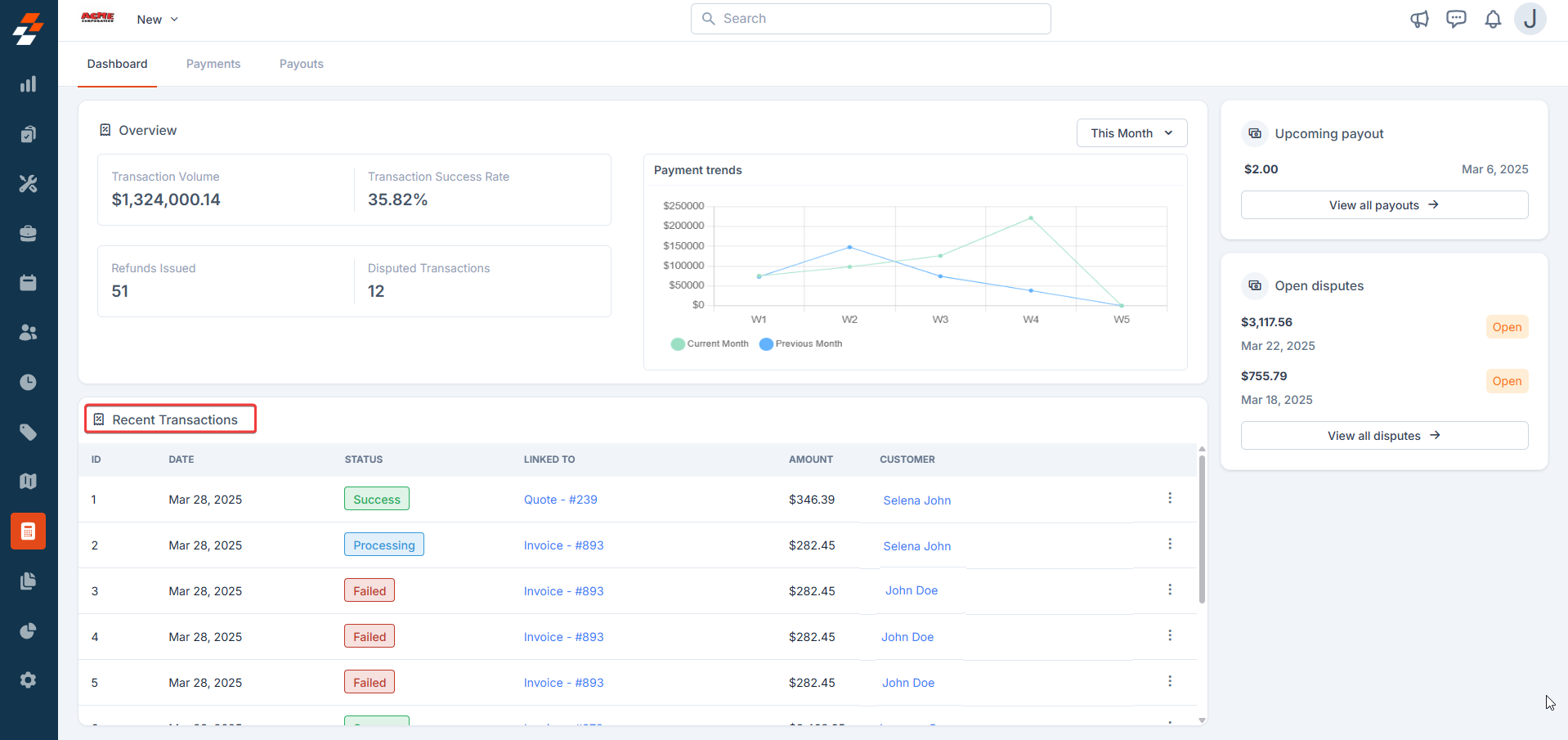Open the wrench tools sidebar icon
Image resolution: width=1568 pixels, height=740 pixels.
(29, 183)
